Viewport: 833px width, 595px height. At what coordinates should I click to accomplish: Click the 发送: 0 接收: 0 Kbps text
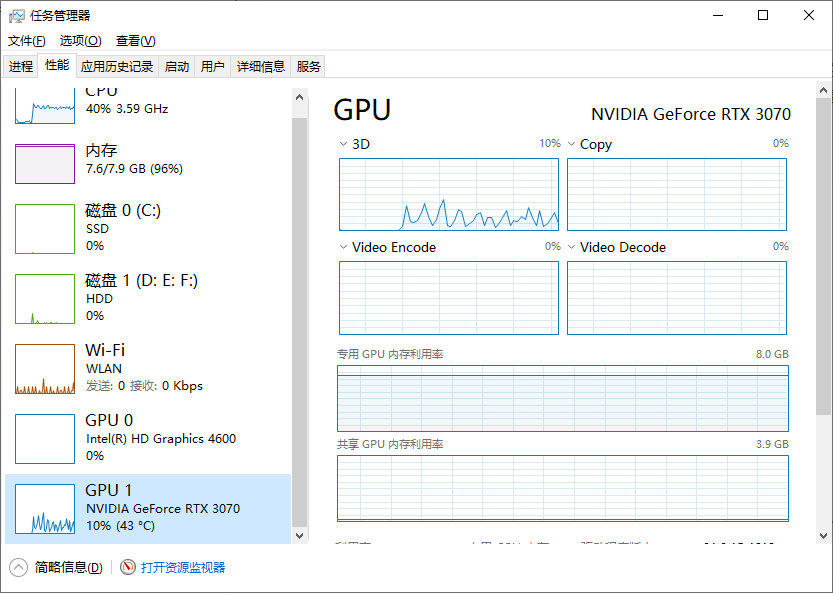tap(144, 386)
